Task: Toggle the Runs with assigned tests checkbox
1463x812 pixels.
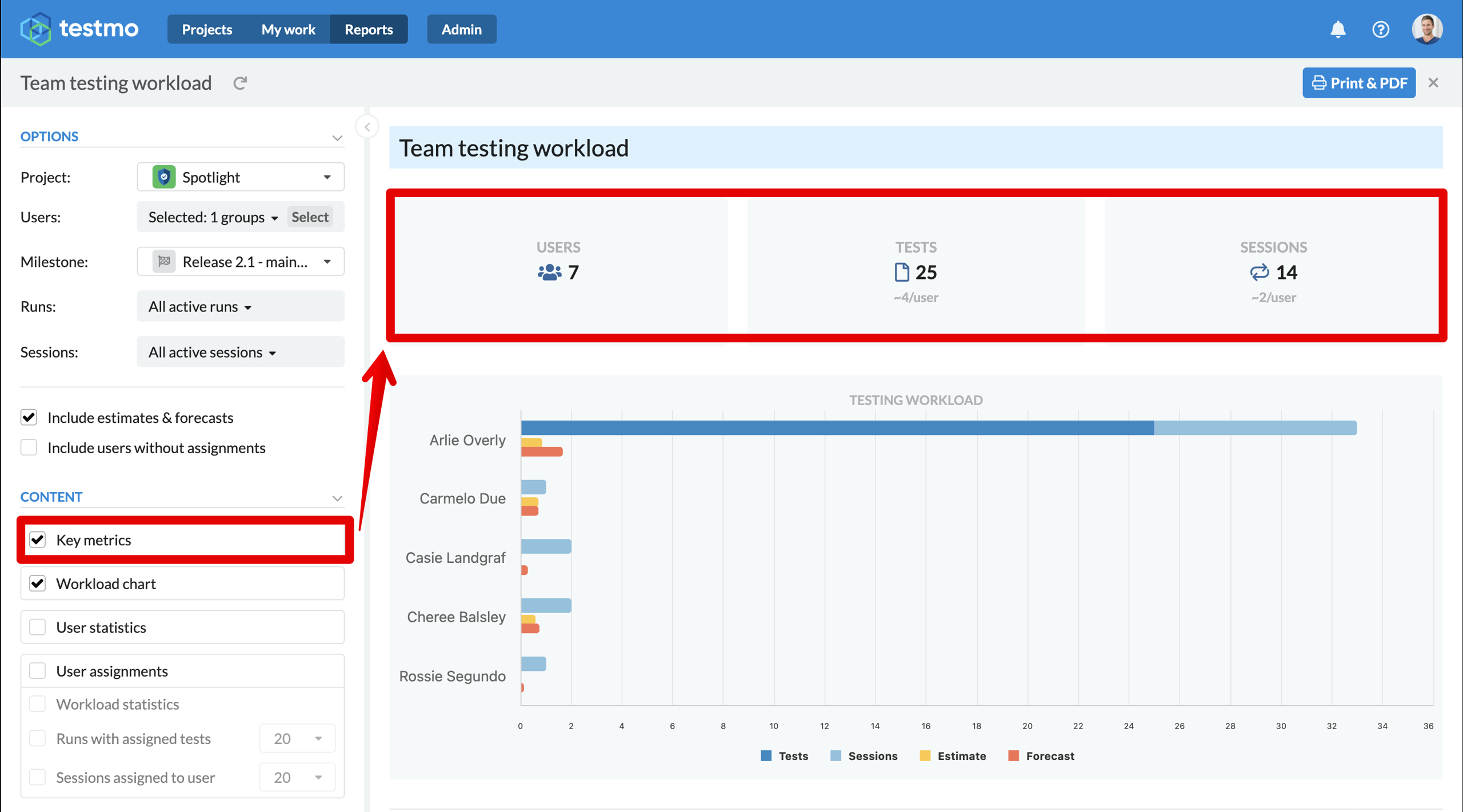Action: [x=38, y=739]
